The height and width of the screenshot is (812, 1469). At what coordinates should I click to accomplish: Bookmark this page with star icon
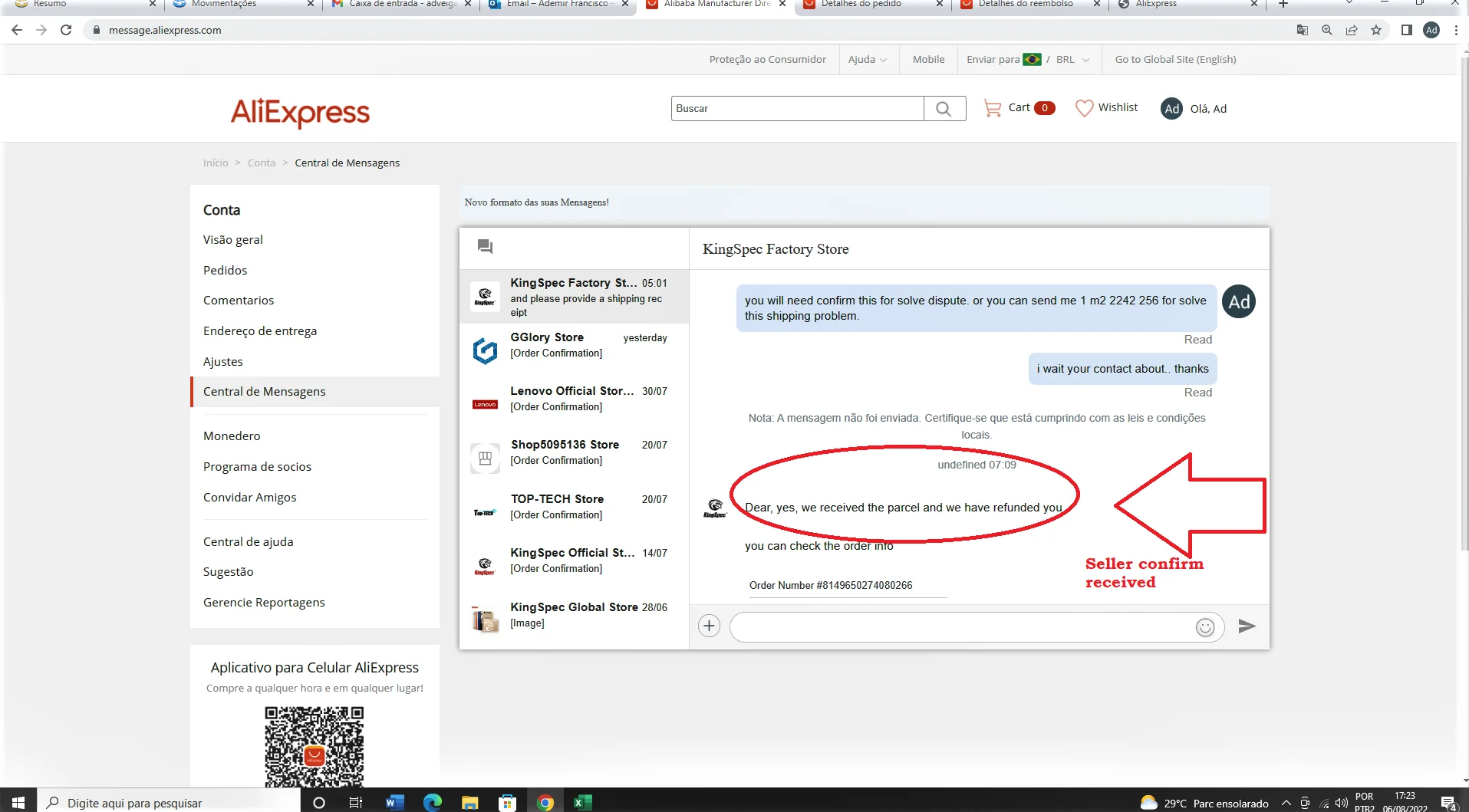click(x=1376, y=30)
